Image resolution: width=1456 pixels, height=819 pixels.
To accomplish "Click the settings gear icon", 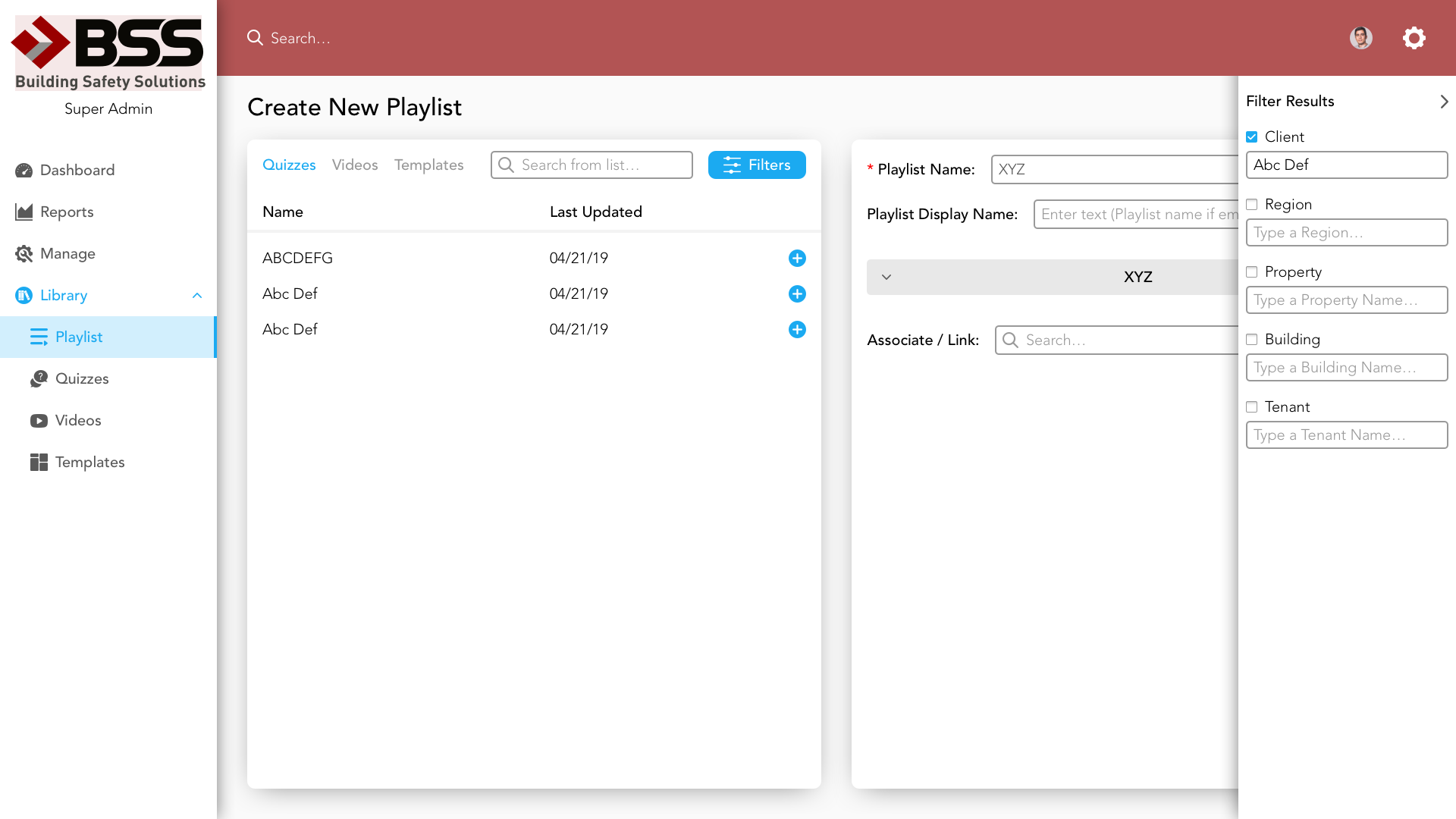I will pyautogui.click(x=1414, y=38).
